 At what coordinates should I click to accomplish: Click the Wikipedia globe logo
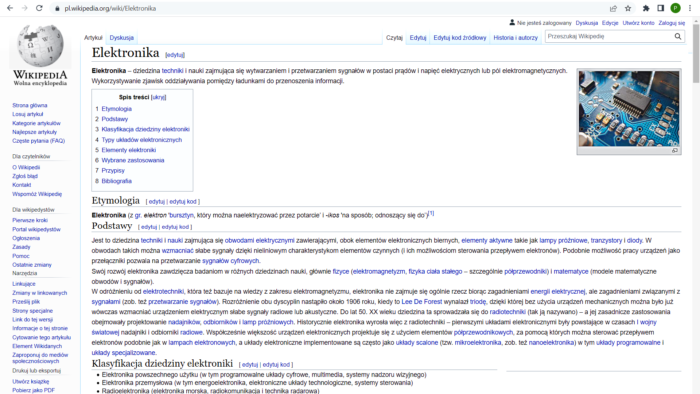tap(40, 46)
